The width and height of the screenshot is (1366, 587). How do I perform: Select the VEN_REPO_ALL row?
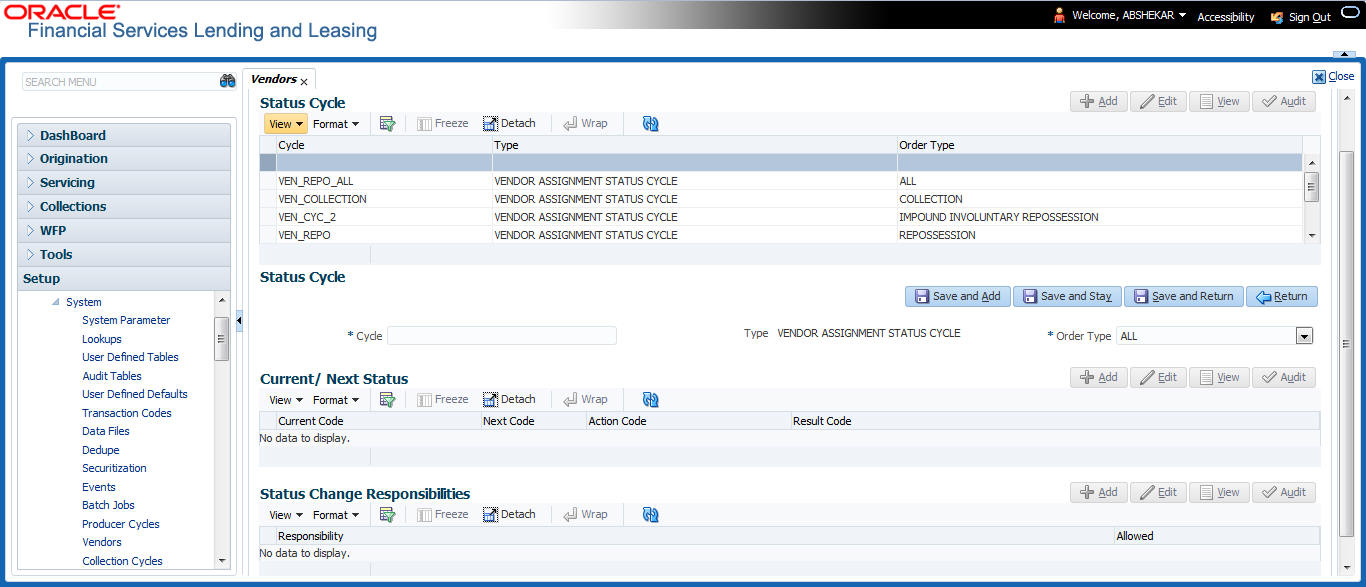[780, 181]
